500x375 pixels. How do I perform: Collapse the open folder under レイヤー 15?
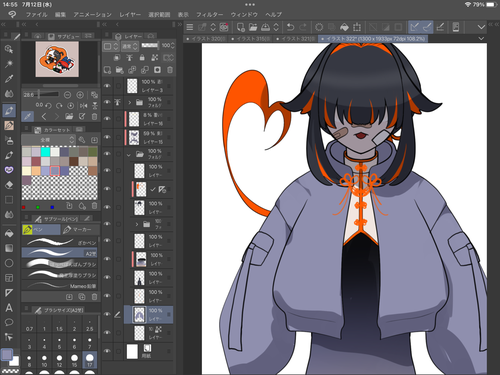pos(129,154)
